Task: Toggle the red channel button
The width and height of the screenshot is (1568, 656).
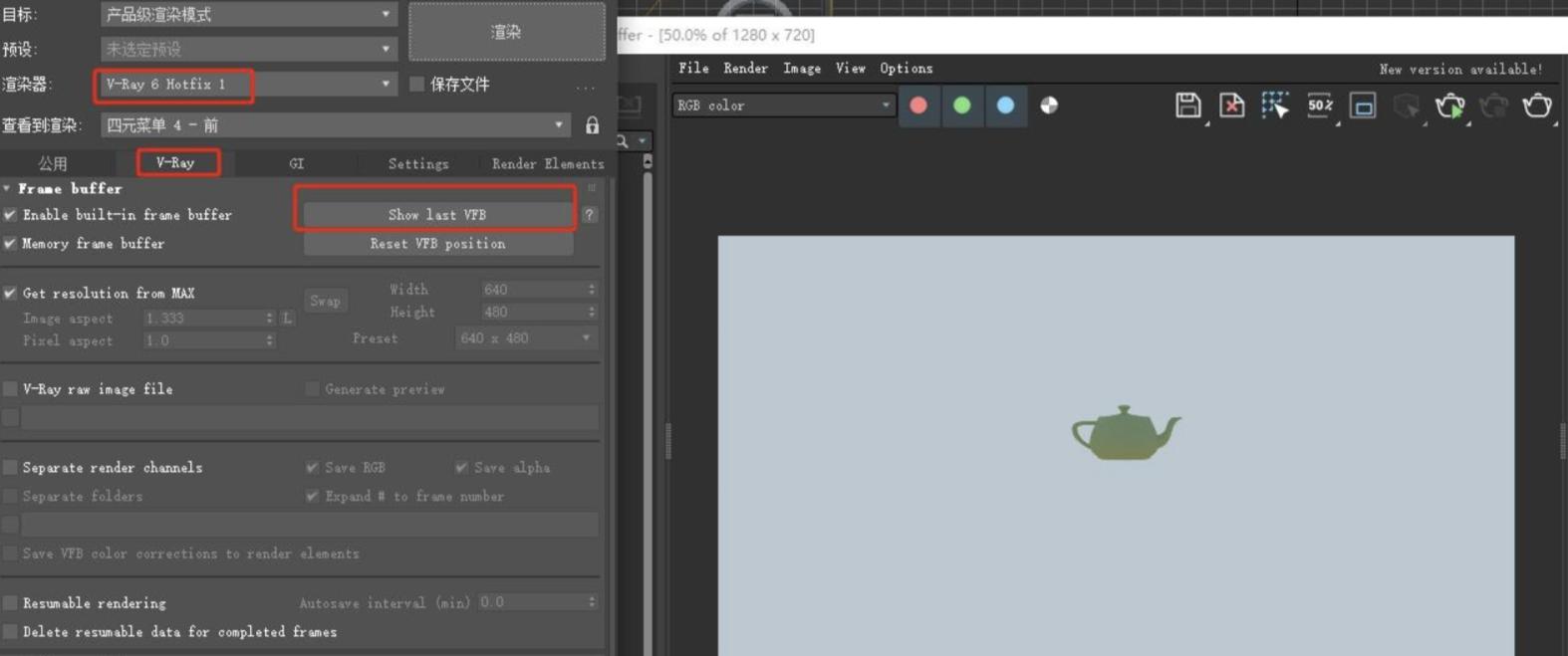Action: point(918,106)
